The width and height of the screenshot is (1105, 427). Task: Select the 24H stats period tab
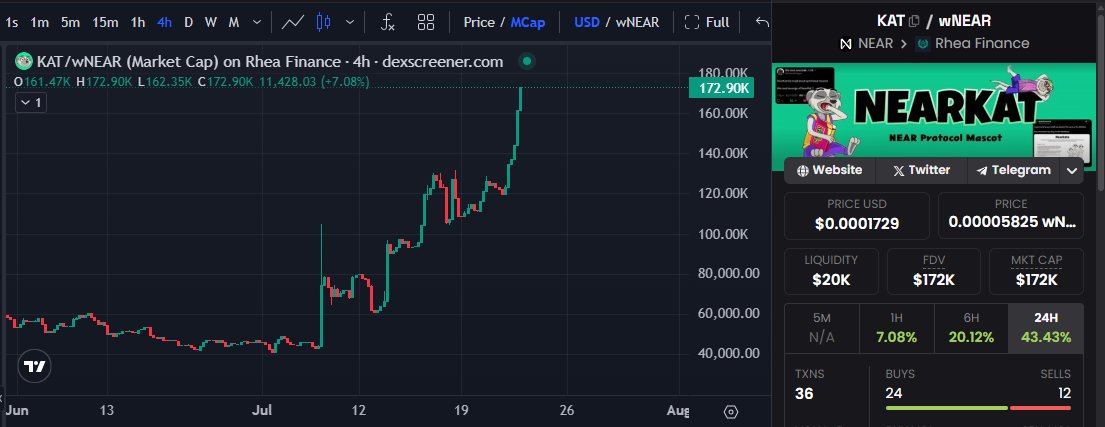[x=1046, y=328]
